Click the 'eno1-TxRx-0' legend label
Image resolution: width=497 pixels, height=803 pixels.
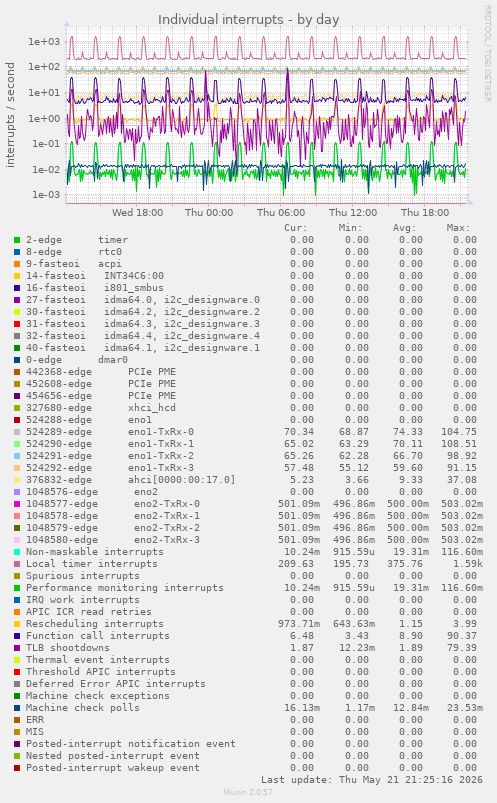pyautogui.click(x=161, y=432)
